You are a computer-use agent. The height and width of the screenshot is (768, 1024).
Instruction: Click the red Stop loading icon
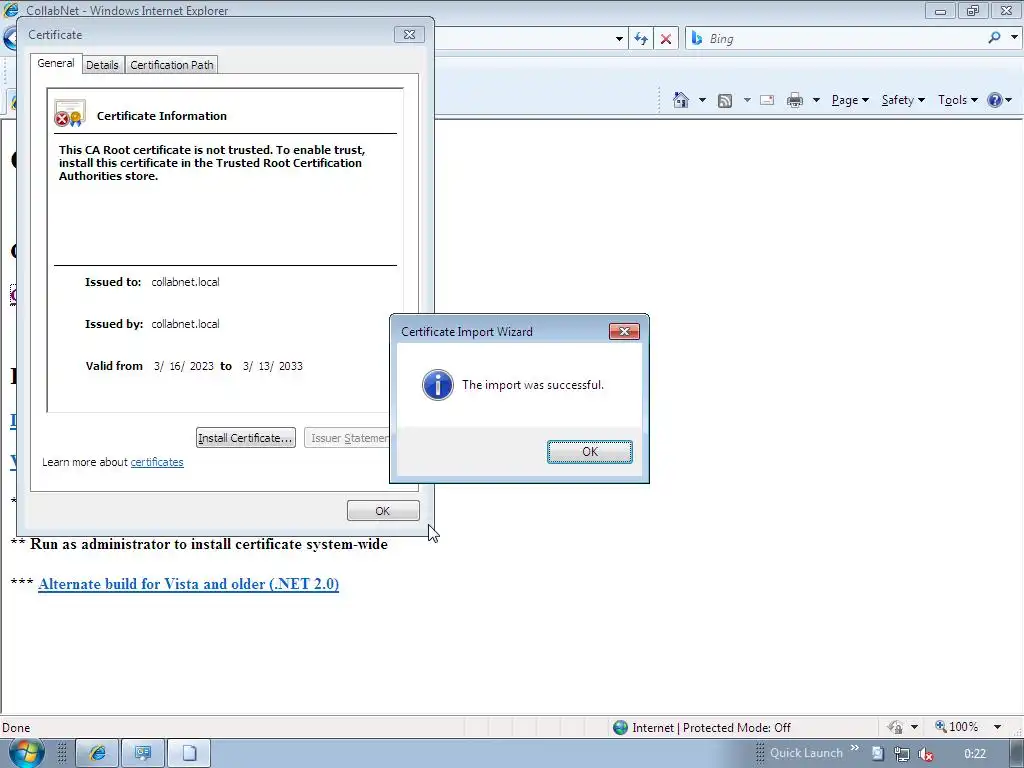665,39
